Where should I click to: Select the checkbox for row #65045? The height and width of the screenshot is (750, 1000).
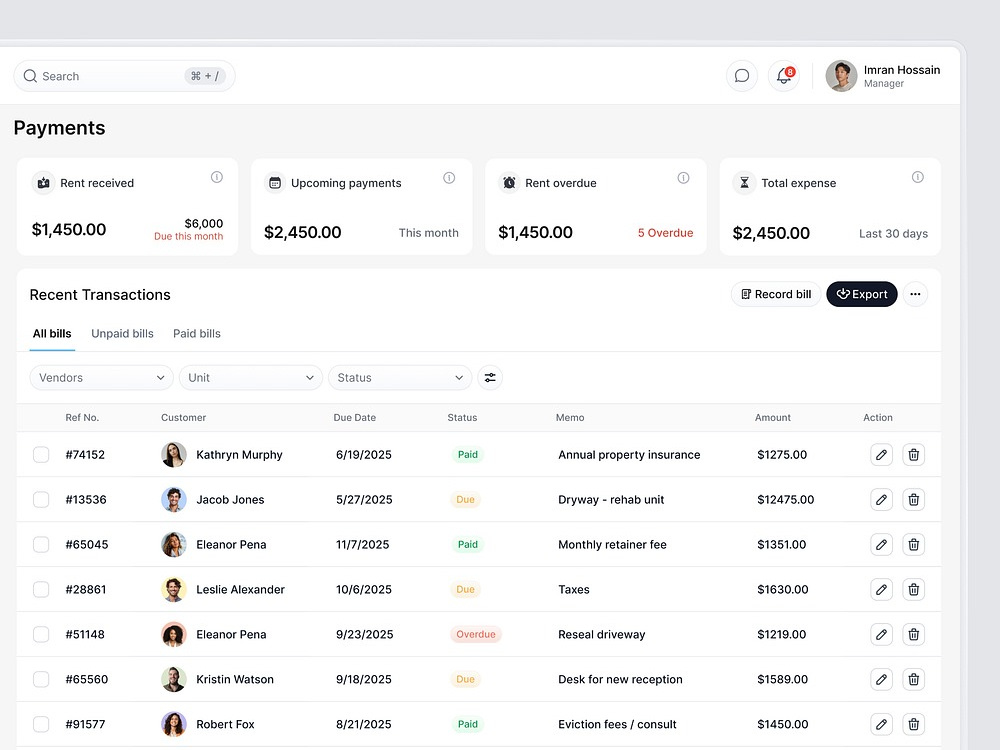point(41,545)
